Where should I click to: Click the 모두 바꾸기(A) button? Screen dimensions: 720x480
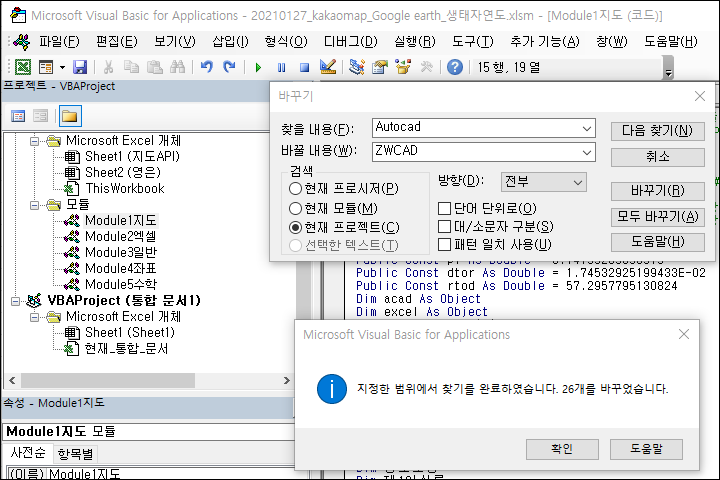pos(657,217)
